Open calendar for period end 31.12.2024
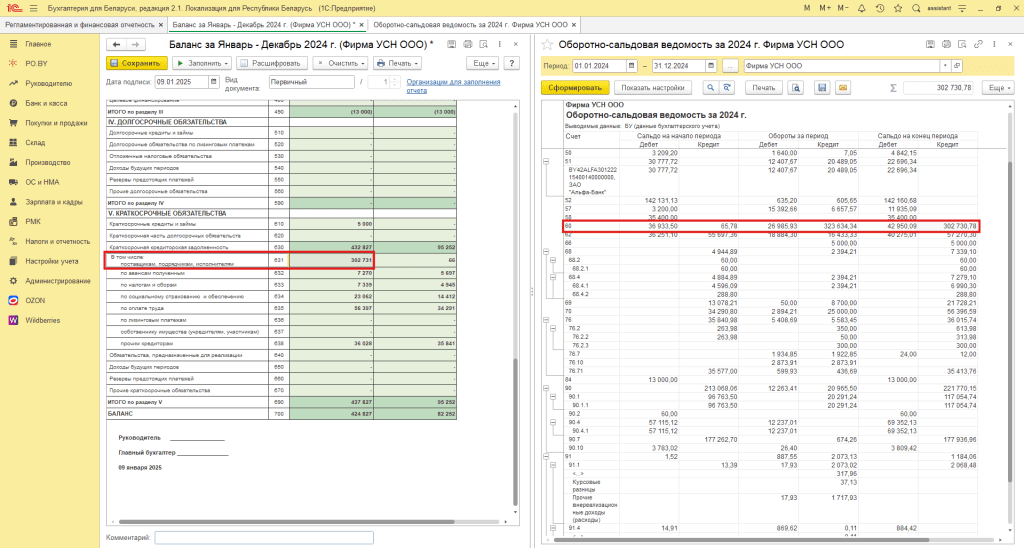The height and width of the screenshot is (548, 1024). [x=711, y=66]
